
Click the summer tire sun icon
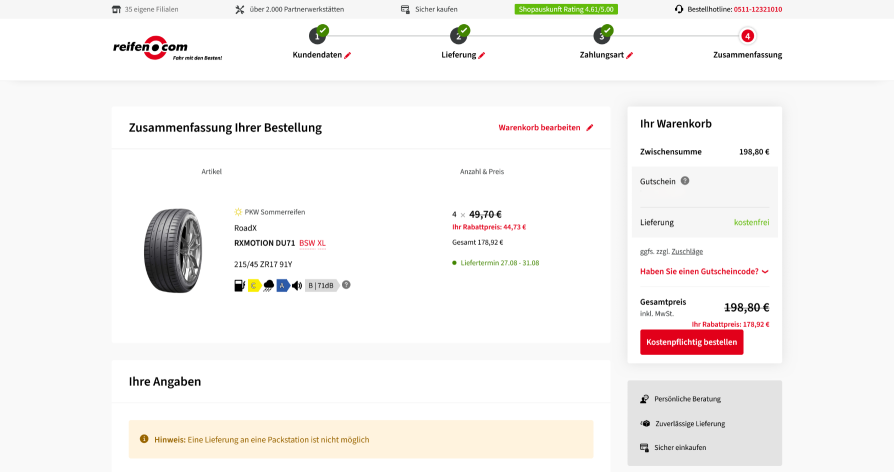point(238,212)
